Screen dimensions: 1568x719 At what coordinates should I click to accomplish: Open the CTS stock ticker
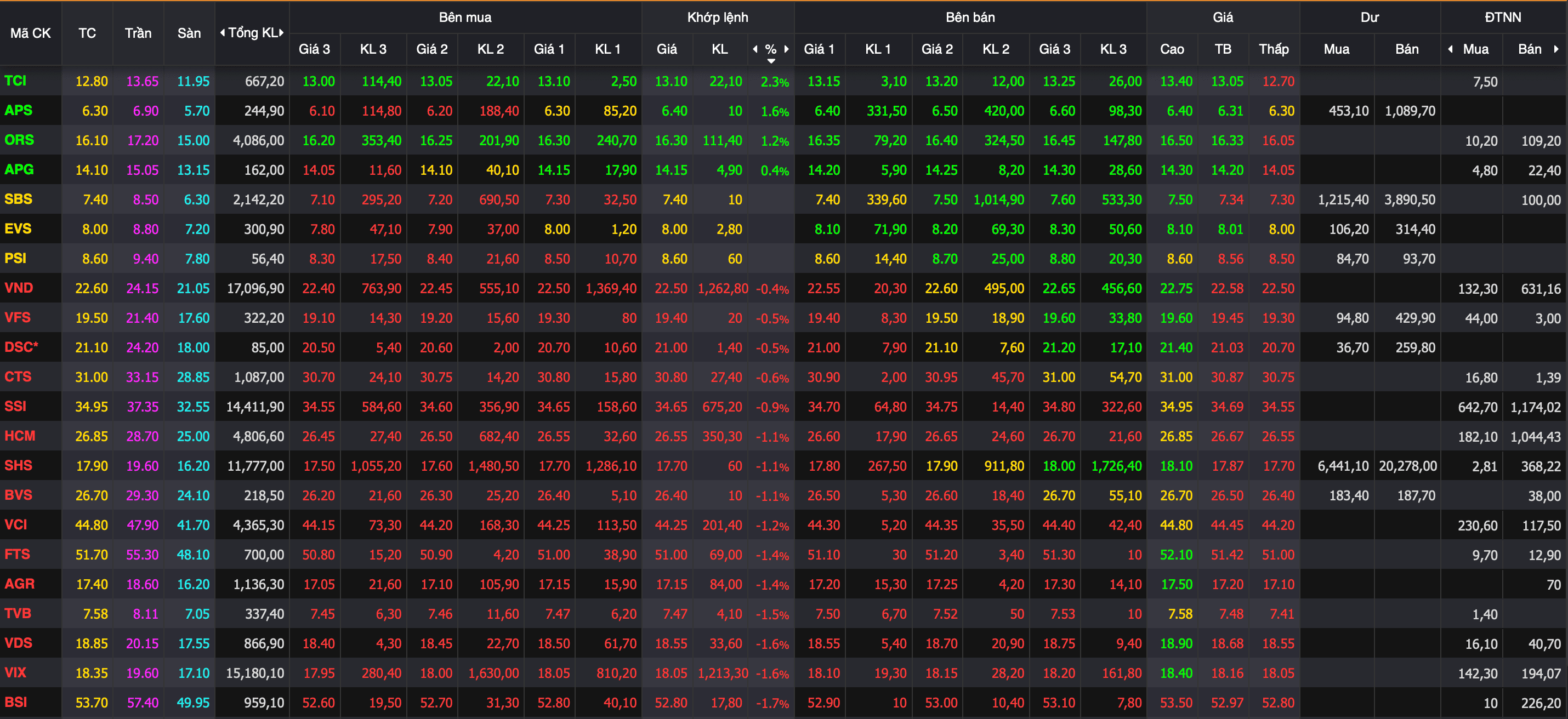(18, 377)
